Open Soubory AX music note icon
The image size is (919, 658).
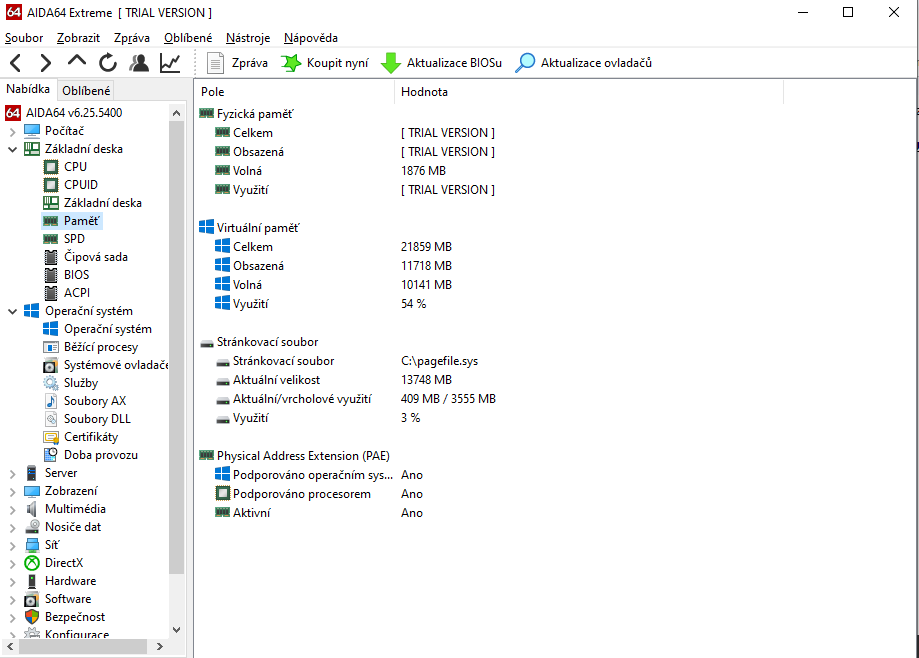(51, 401)
